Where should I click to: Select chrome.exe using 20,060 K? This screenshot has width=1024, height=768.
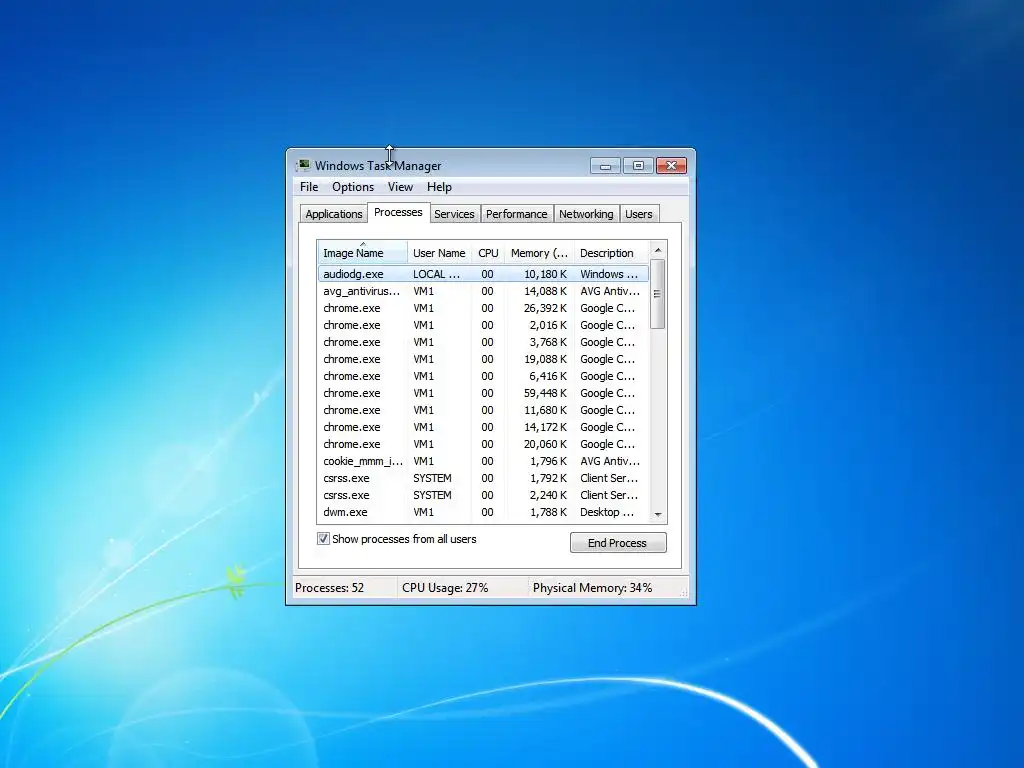(483, 444)
